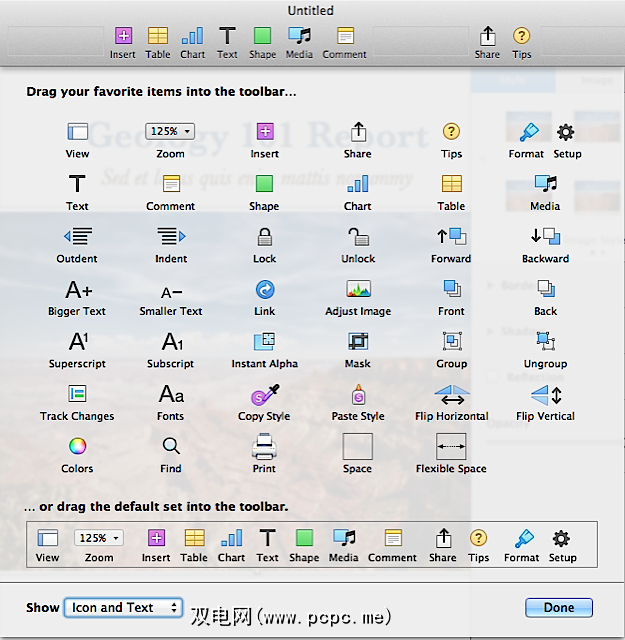Image resolution: width=625 pixels, height=640 pixels.
Task: Click the Copy Style eyedropper icon
Action: pyautogui.click(x=264, y=395)
